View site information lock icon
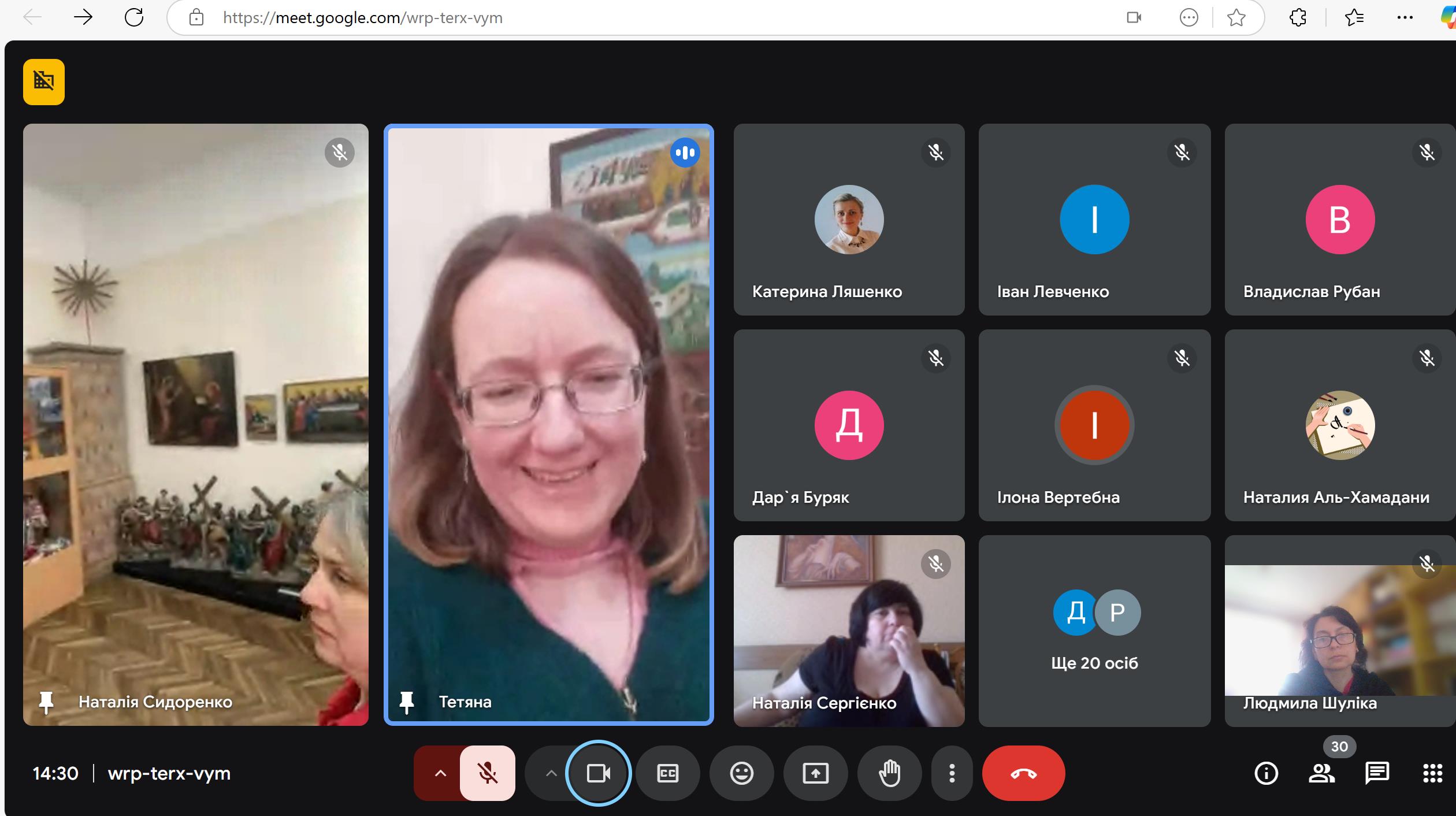 pyautogui.click(x=196, y=17)
